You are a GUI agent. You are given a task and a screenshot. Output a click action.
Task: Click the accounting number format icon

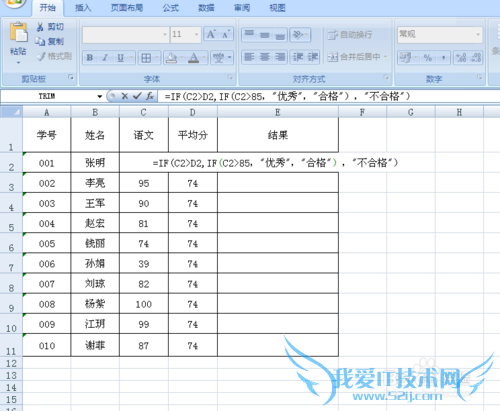(405, 58)
